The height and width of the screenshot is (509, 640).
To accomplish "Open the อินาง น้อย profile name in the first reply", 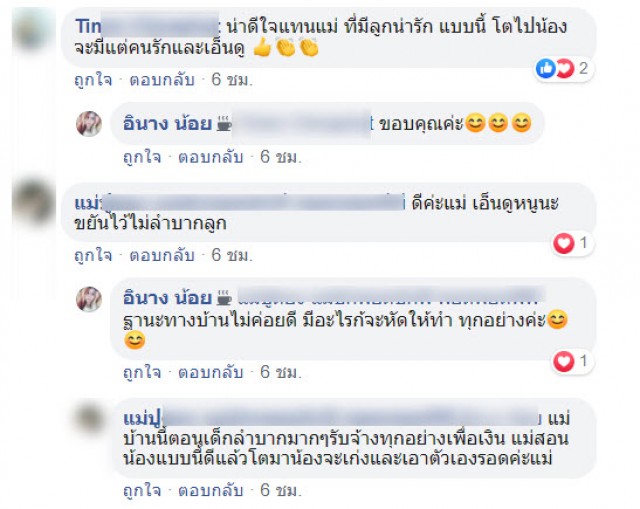I will coord(167,123).
